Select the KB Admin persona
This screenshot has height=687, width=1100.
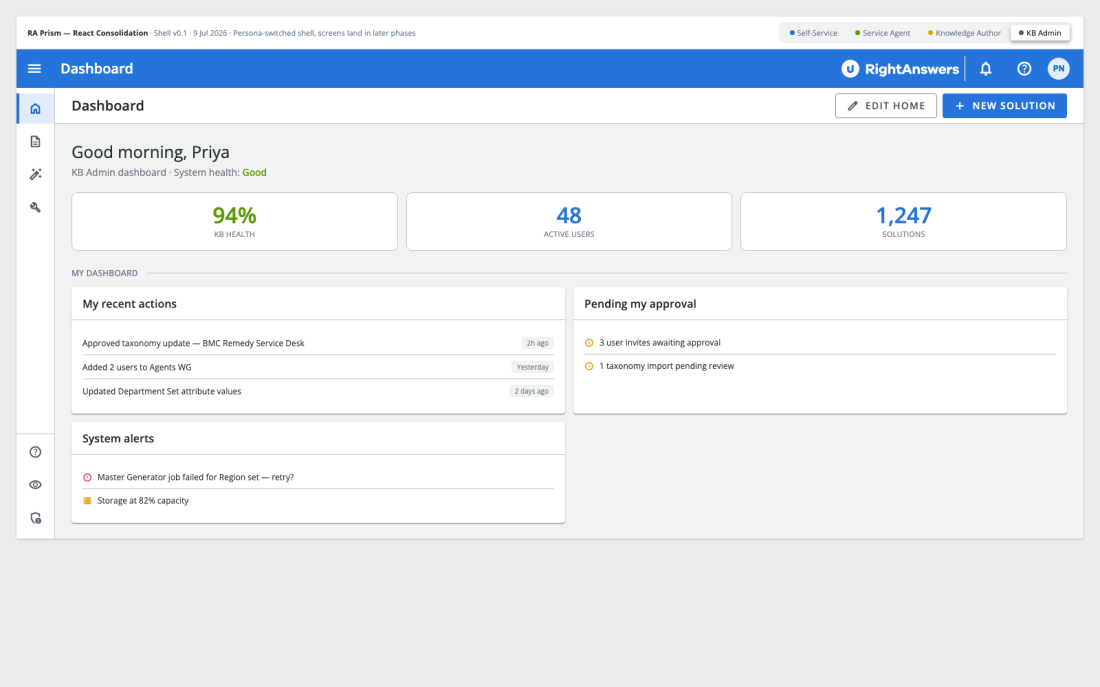(1040, 33)
